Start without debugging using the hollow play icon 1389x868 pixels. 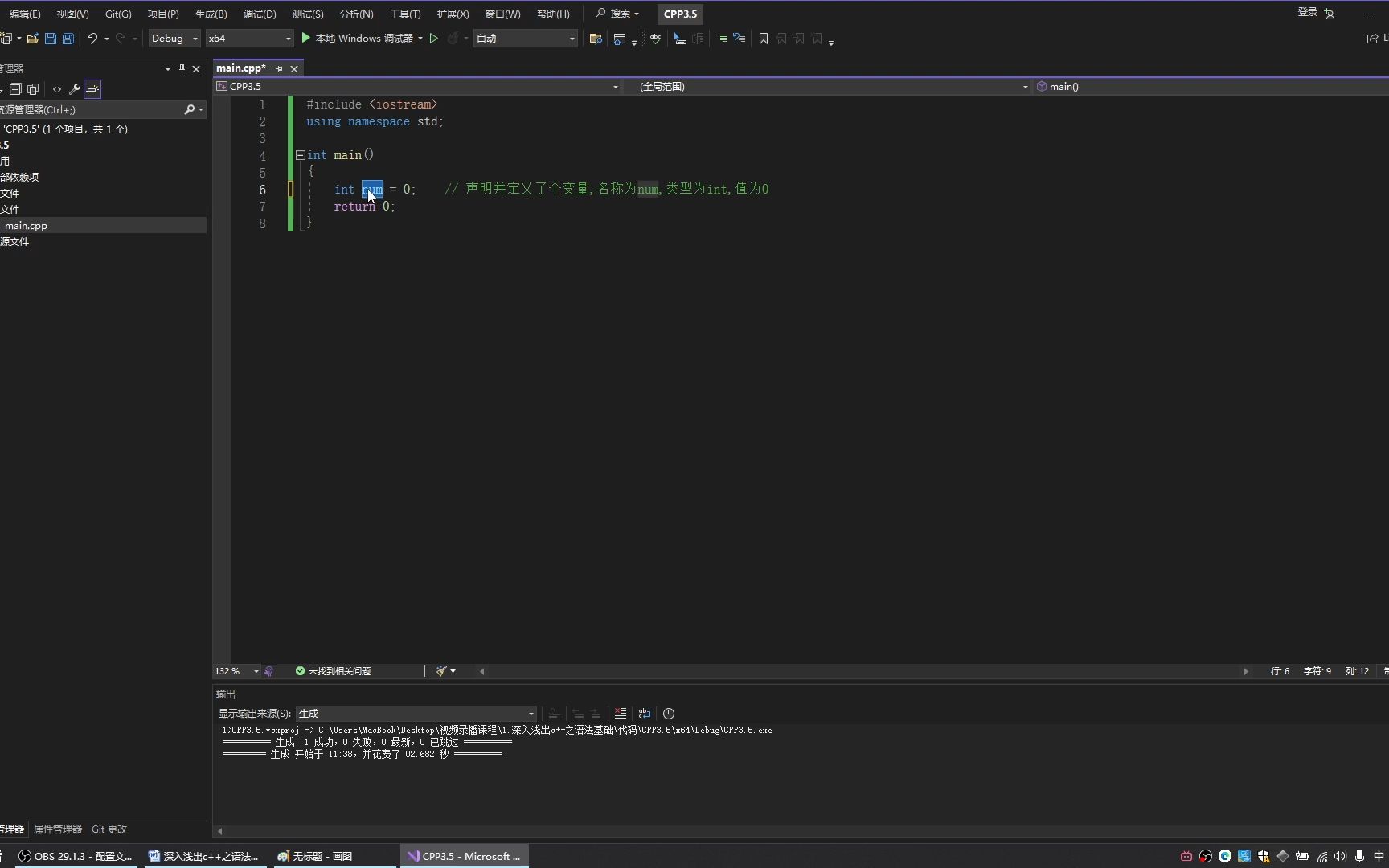434,39
